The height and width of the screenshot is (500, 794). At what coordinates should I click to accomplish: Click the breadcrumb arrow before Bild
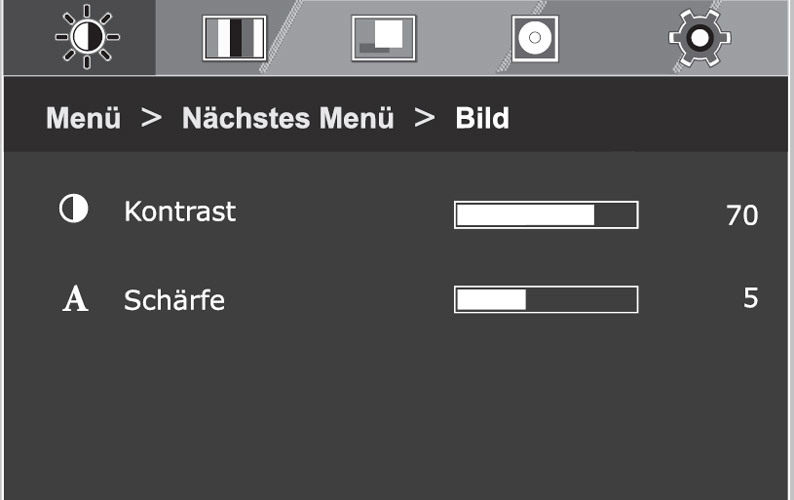tap(424, 118)
